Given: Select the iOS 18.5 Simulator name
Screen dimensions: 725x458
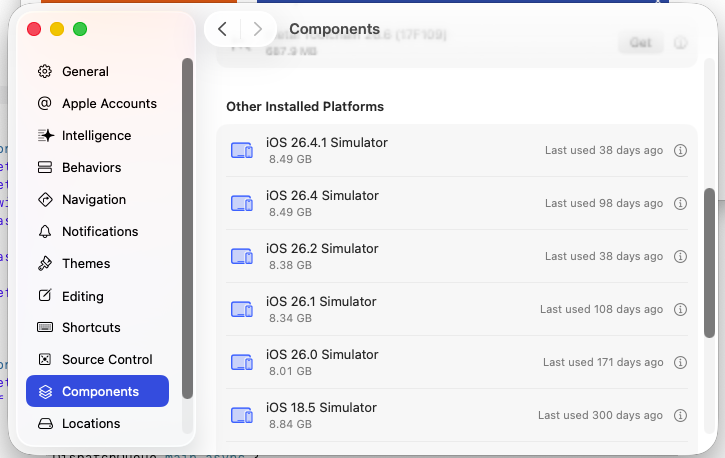Looking at the screenshot, I should (x=321, y=407).
